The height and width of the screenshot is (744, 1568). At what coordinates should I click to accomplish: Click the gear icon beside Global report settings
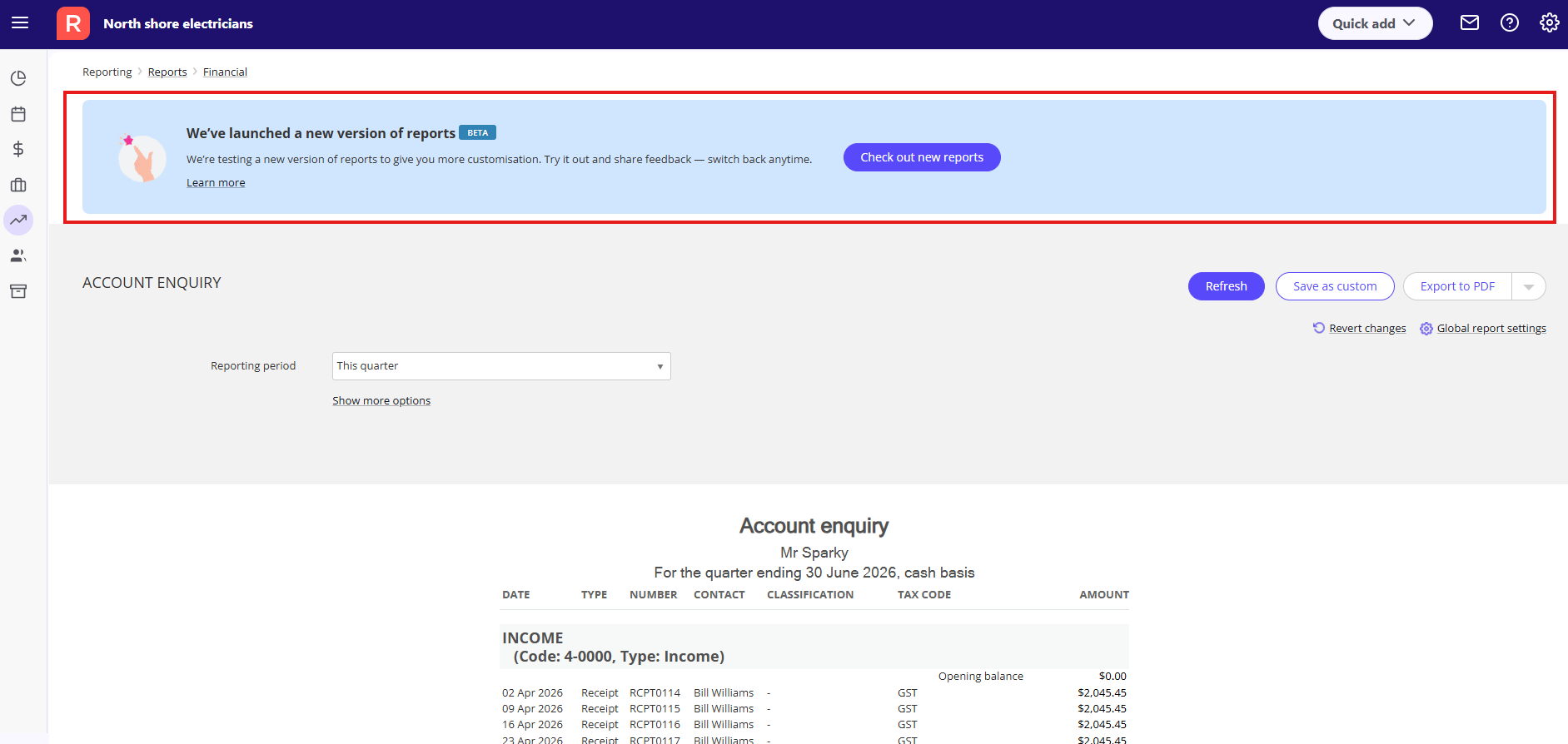pyautogui.click(x=1426, y=329)
